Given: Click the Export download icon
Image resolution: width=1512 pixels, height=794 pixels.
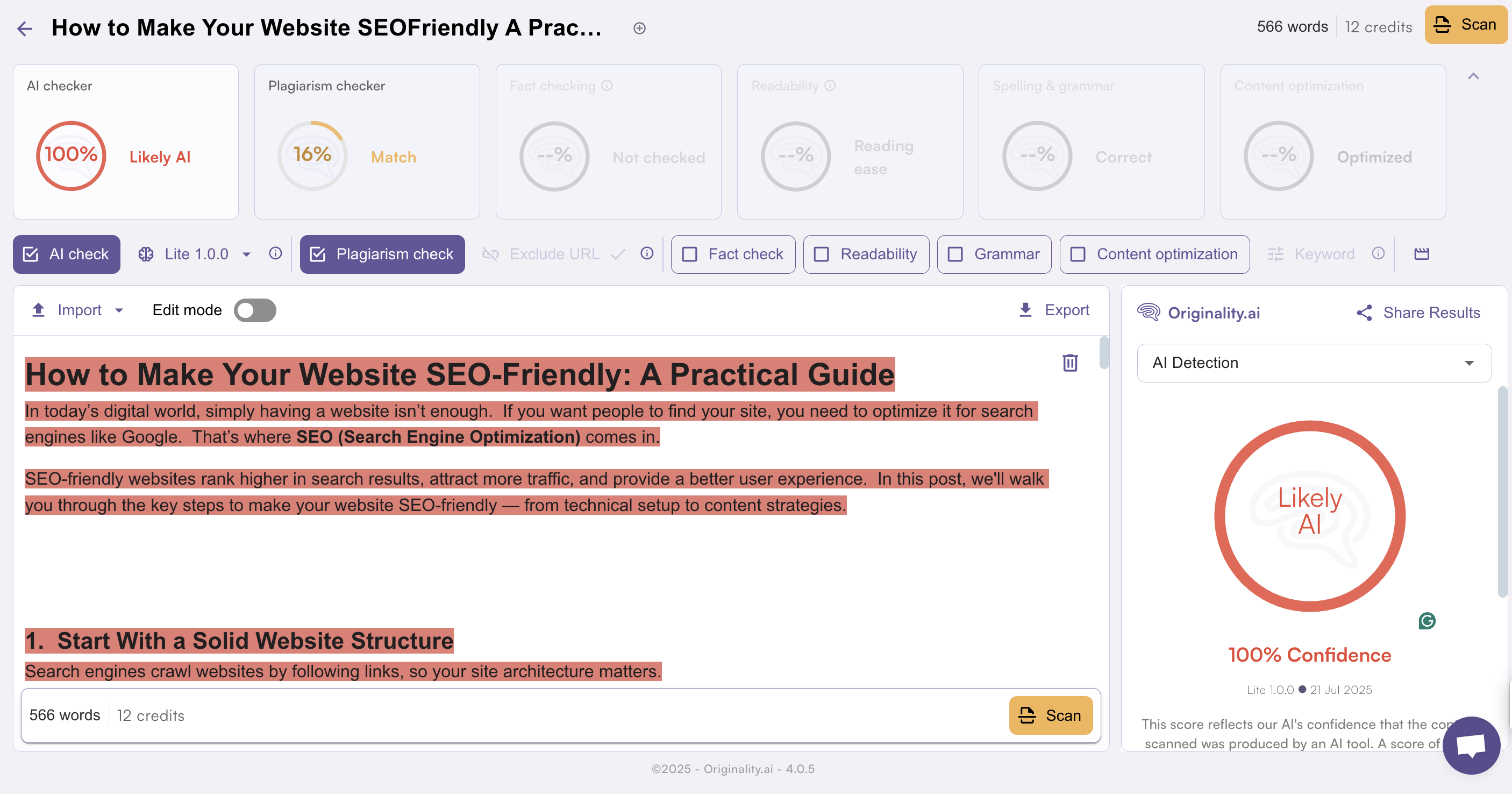Looking at the screenshot, I should point(1025,310).
